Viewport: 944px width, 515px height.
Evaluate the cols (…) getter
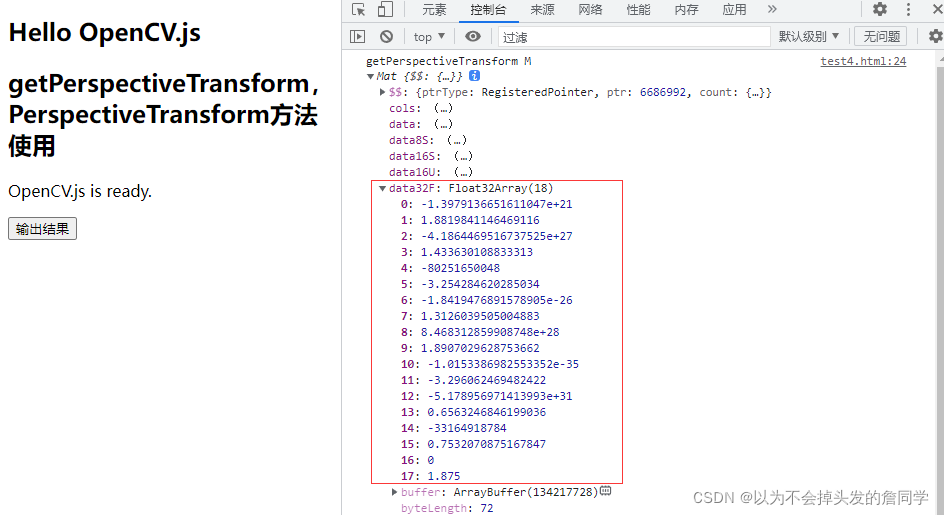pos(443,108)
